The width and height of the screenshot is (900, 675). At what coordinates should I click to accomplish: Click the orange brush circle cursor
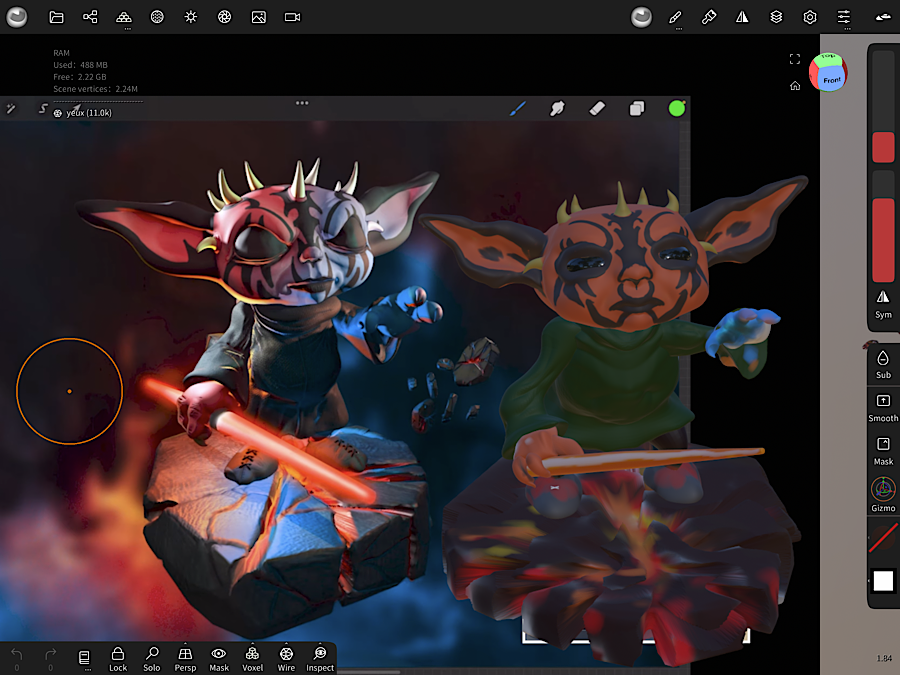tap(69, 391)
